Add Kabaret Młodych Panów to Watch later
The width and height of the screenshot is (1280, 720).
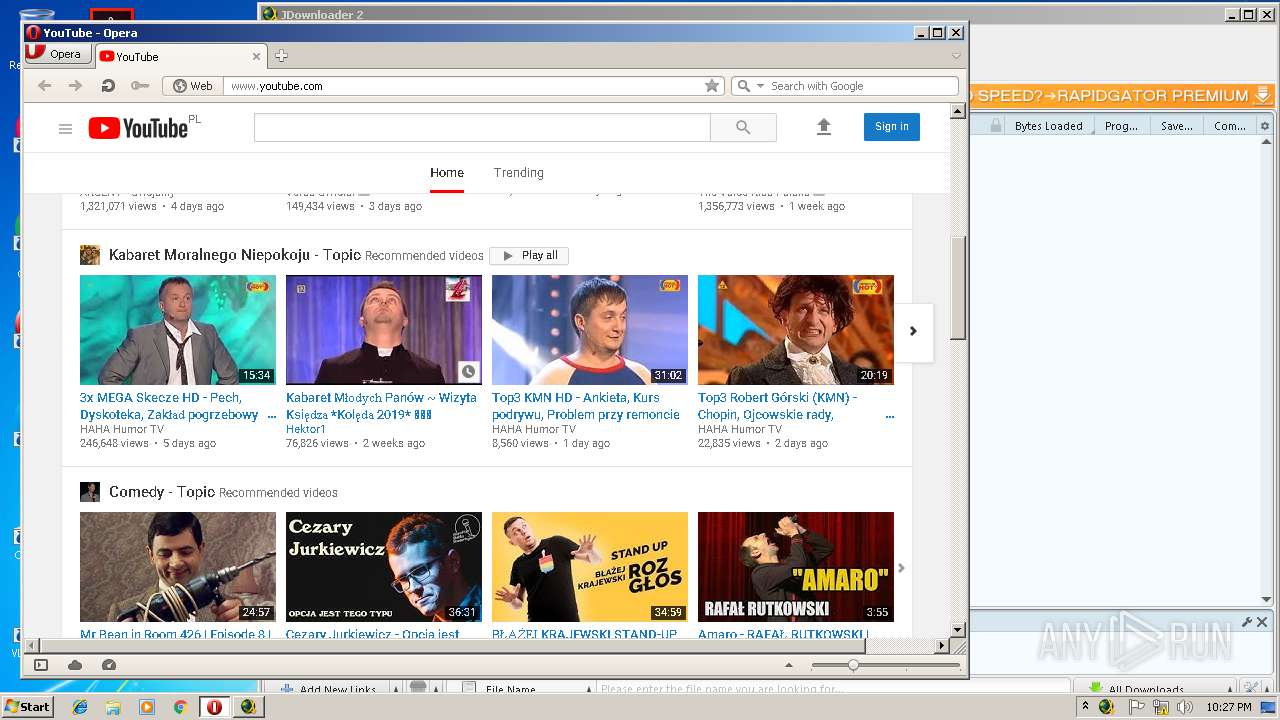click(x=468, y=372)
